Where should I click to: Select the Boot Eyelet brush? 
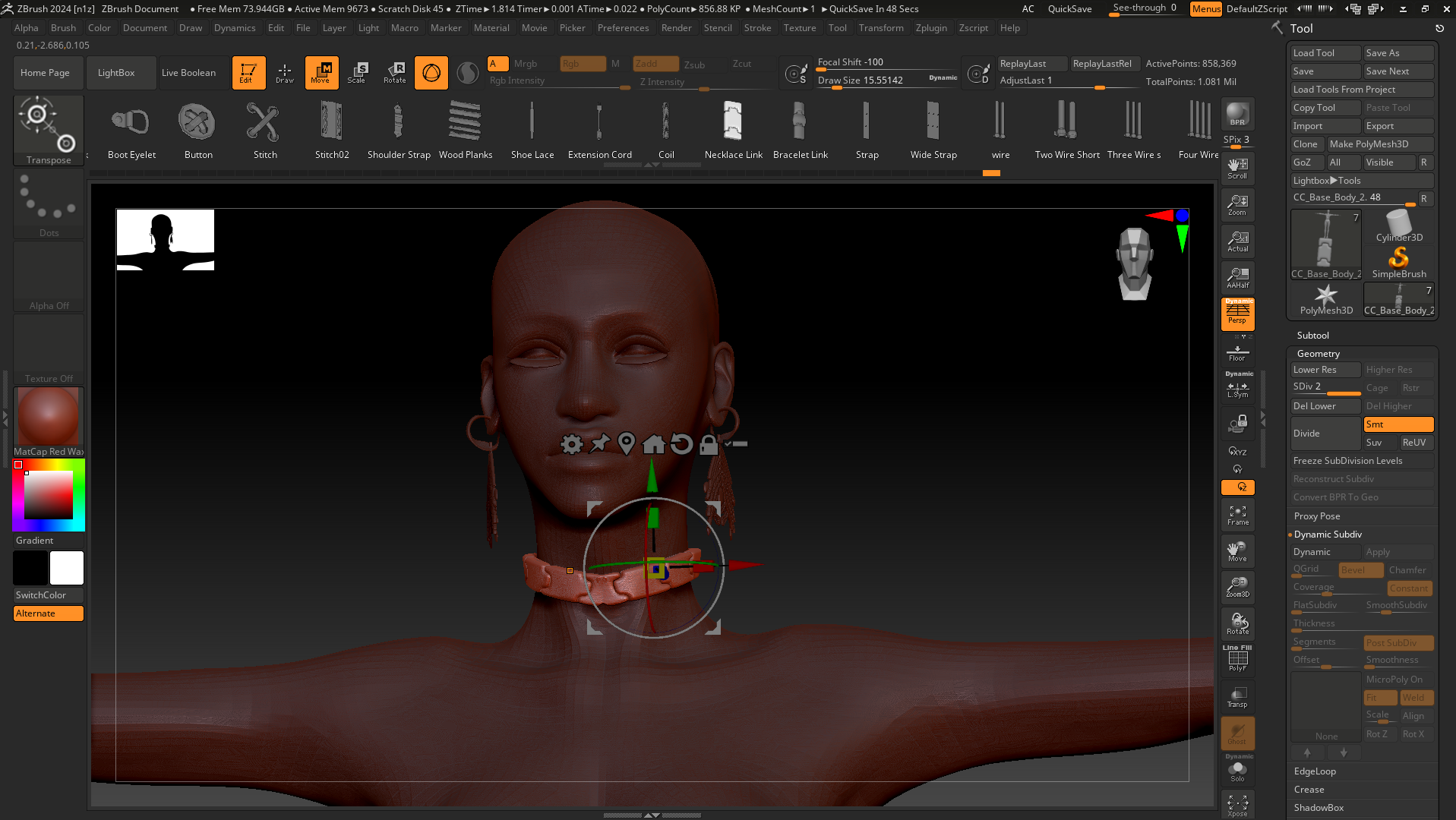tap(131, 130)
